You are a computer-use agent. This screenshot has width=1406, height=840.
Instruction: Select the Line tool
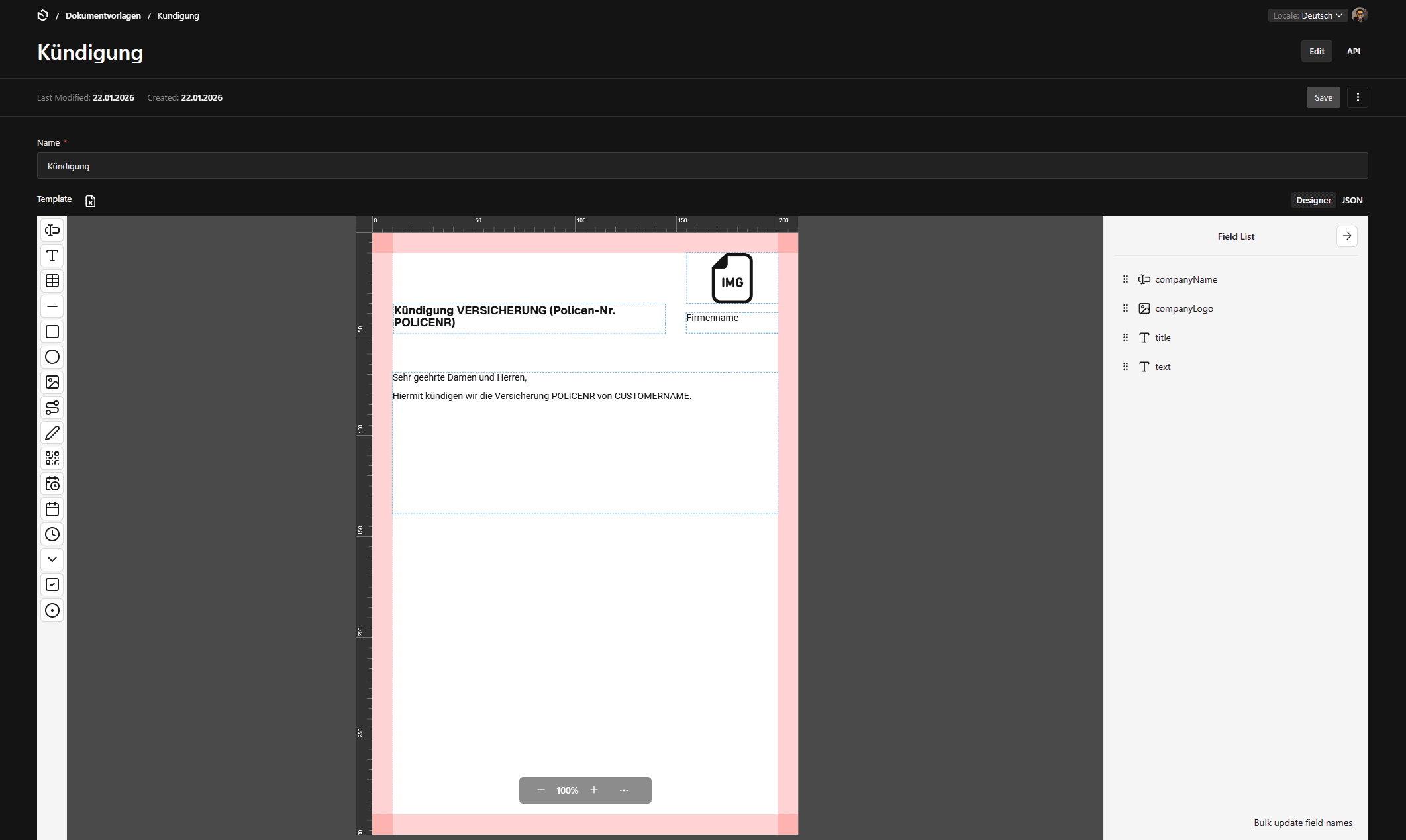[52, 306]
